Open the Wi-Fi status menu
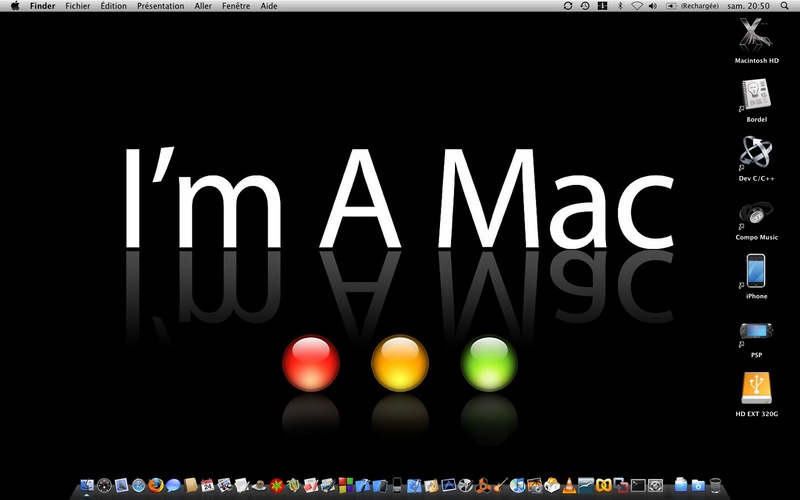800x500 pixels. pos(636,6)
